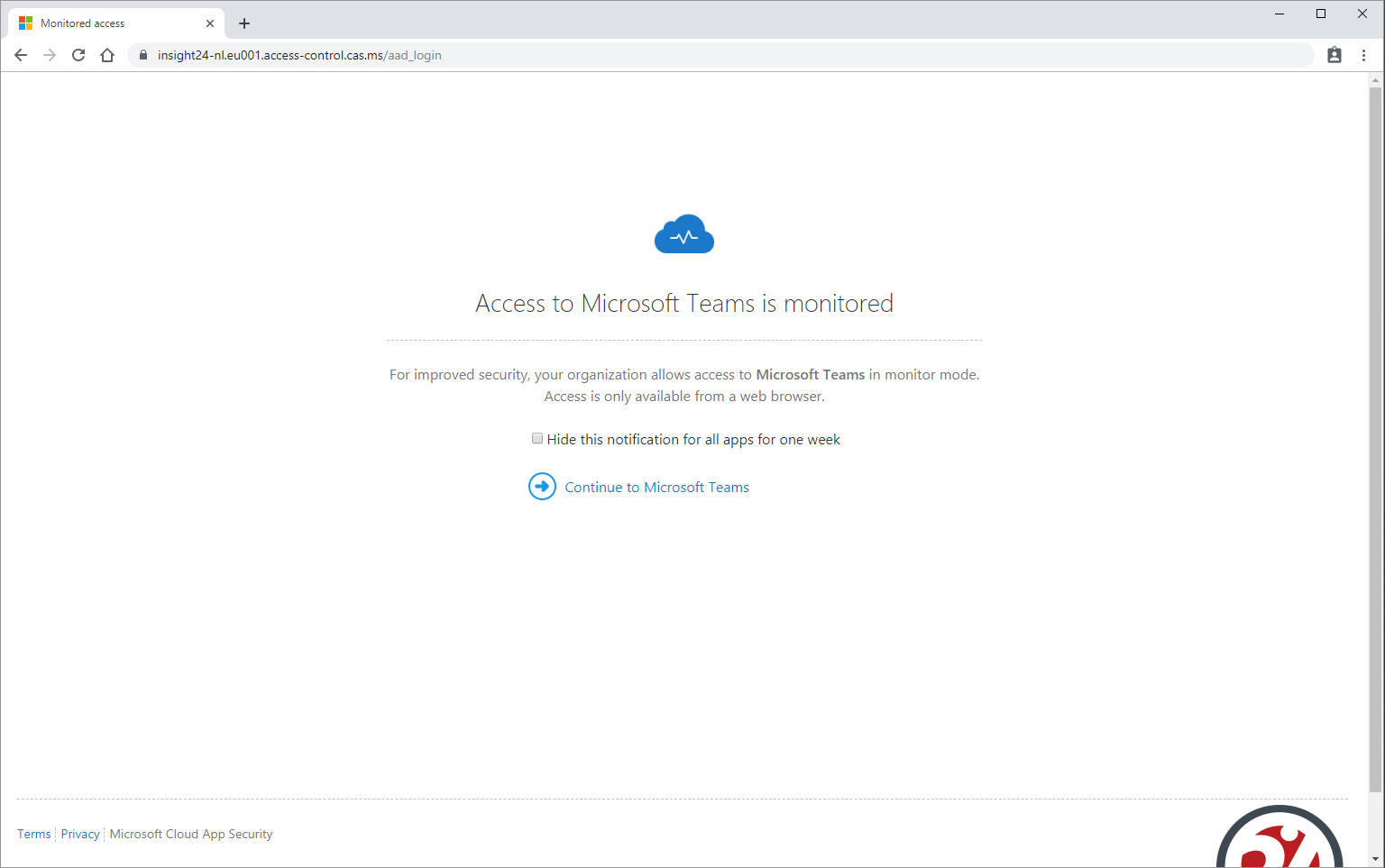1385x868 pixels.
Task: Open the Terms link
Action: pos(34,834)
